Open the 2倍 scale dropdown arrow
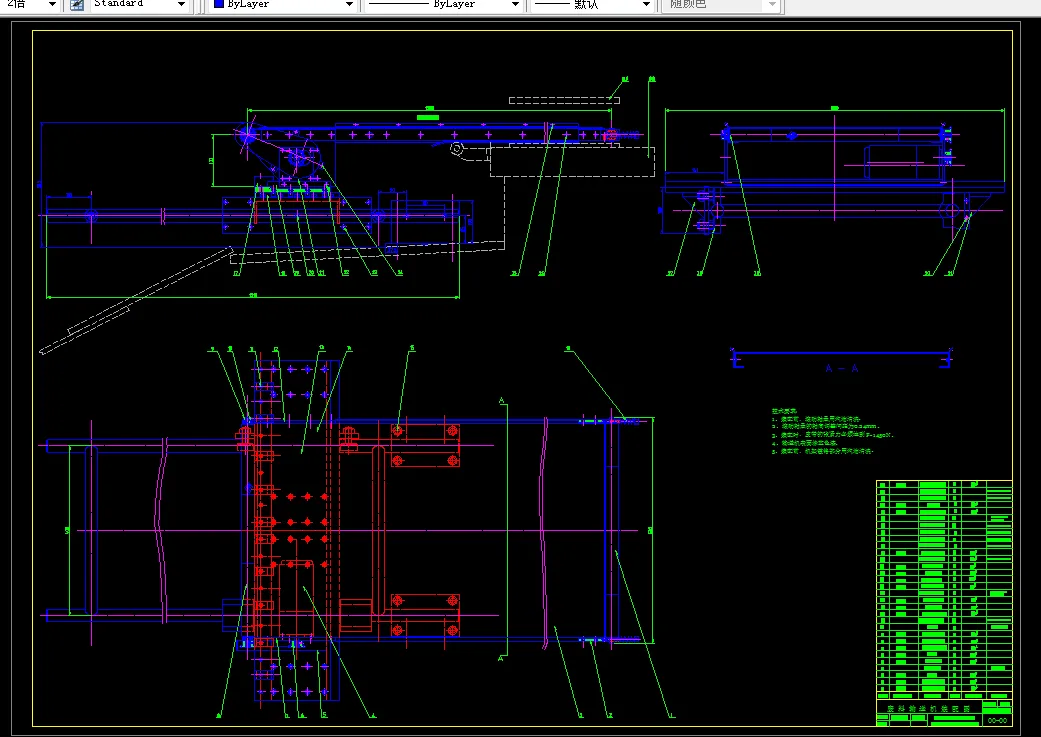The height and width of the screenshot is (737, 1041). [x=52, y=5]
